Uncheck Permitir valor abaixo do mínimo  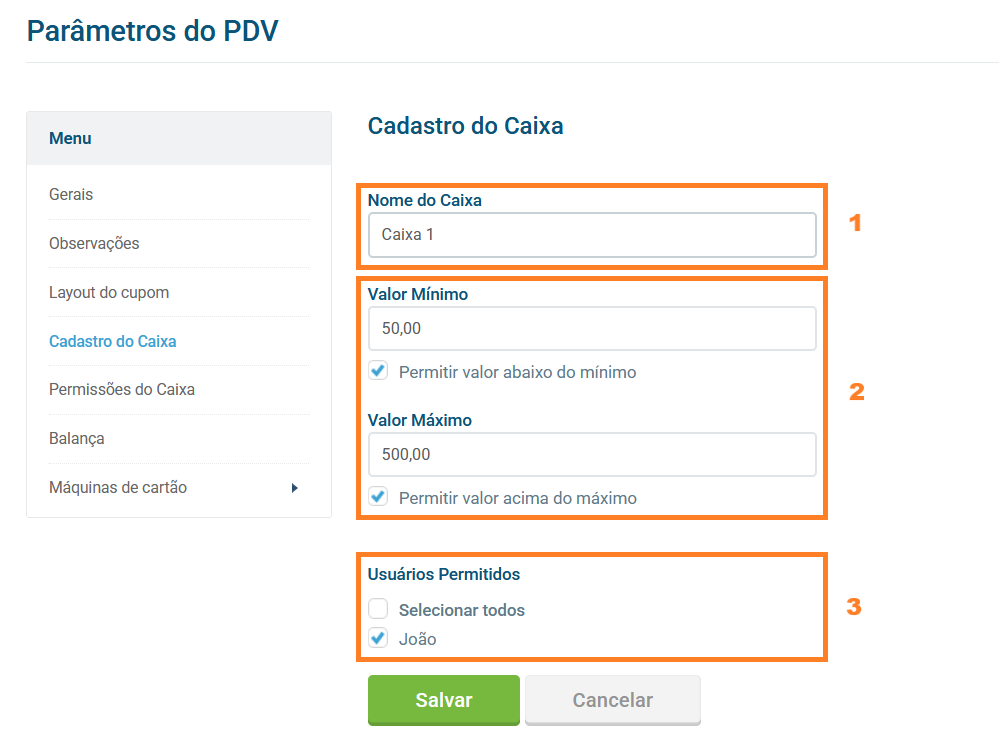click(x=378, y=371)
